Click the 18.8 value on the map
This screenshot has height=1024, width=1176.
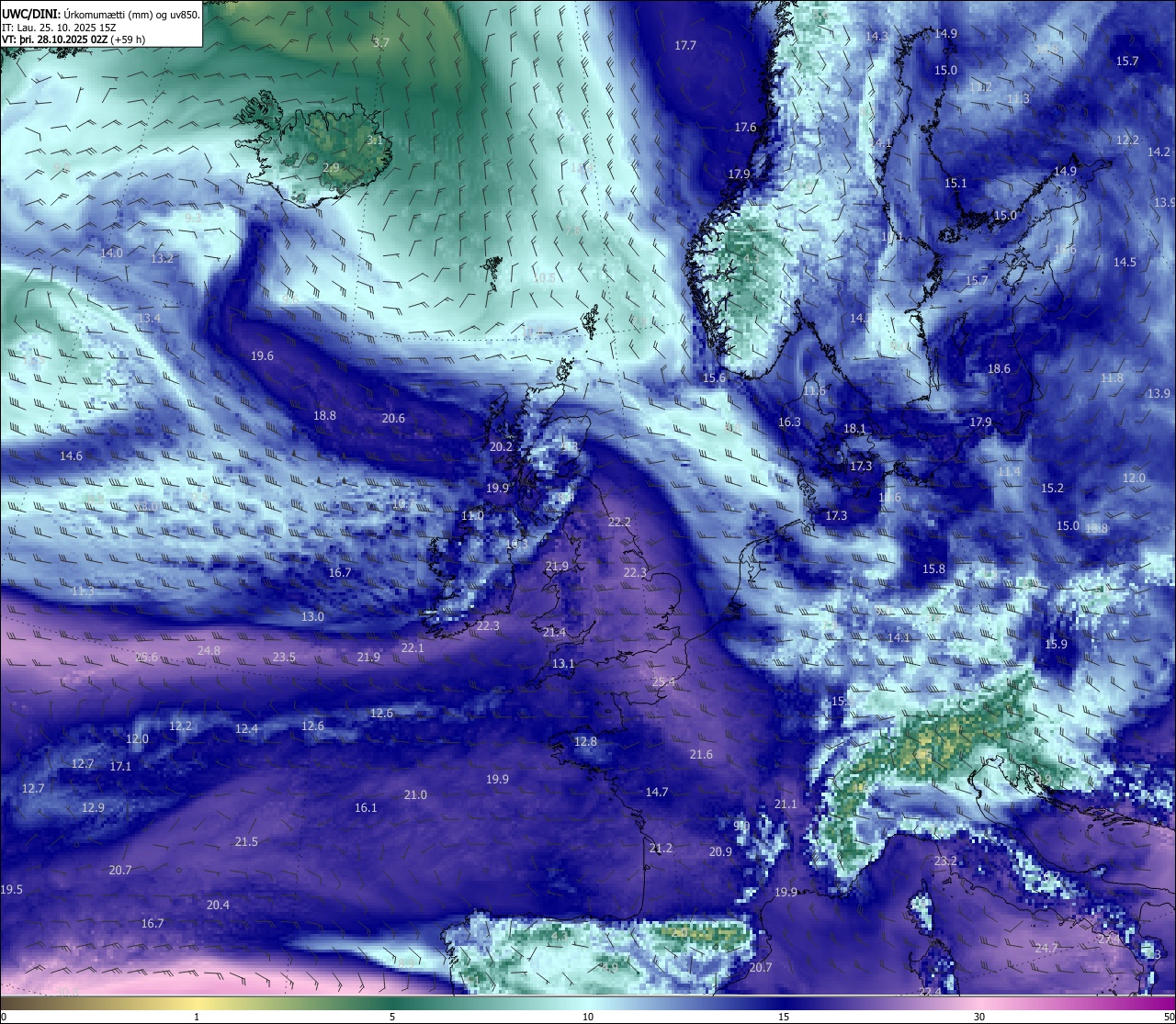coord(324,415)
